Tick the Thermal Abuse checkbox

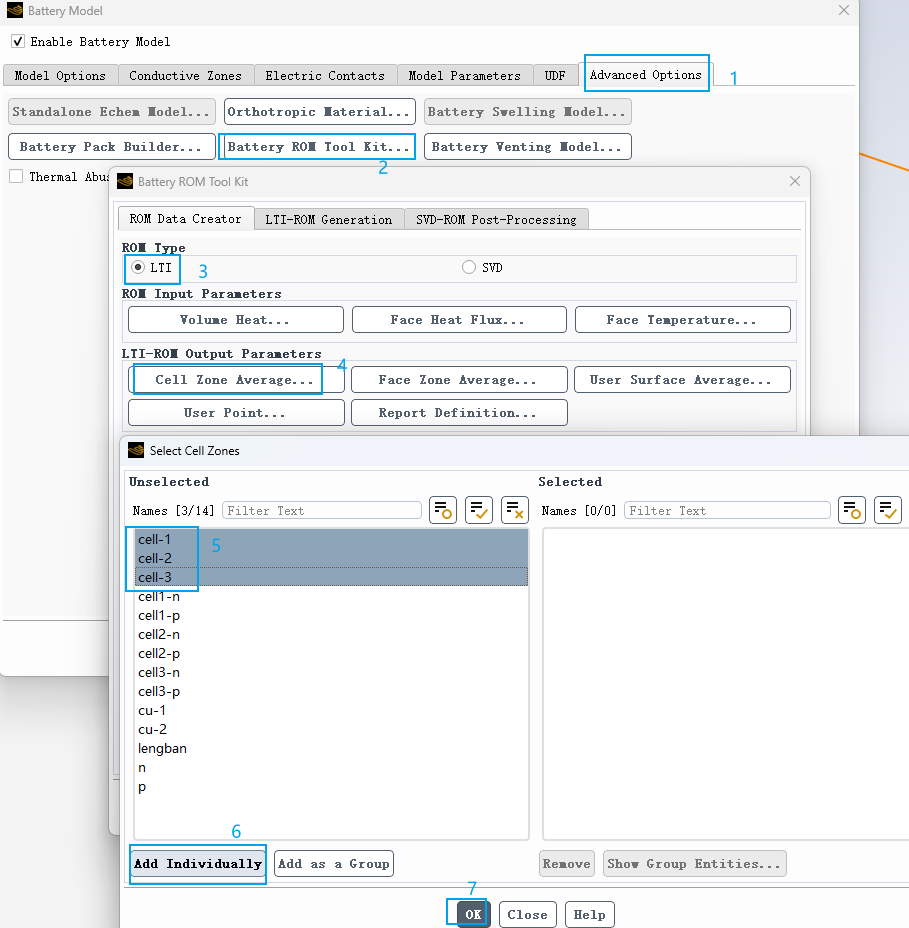[16, 177]
